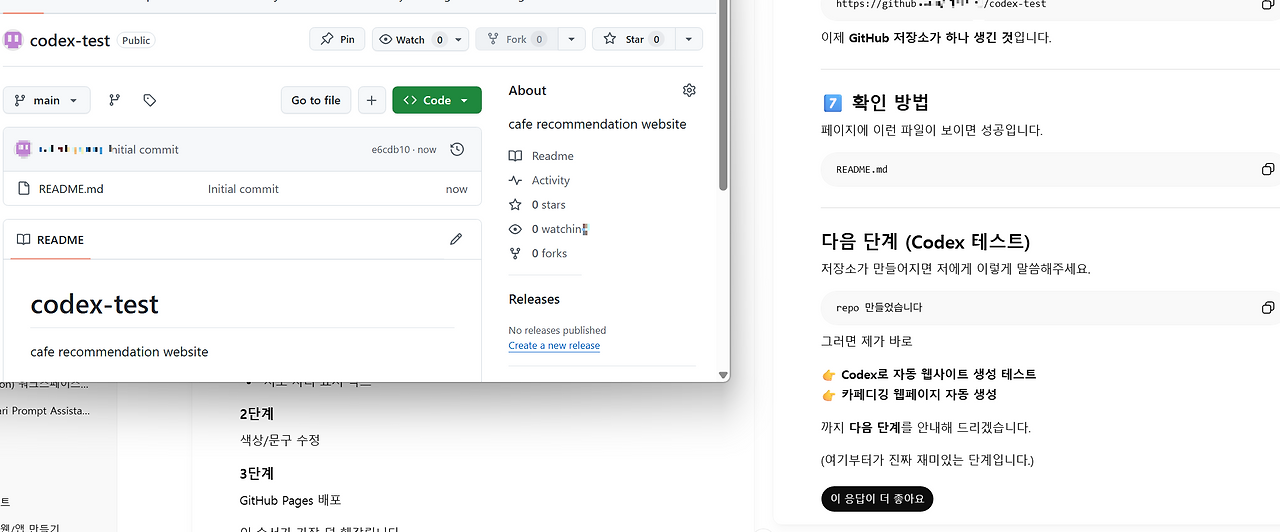Screen dimensions: 1280x532
Task: Click the Watch button
Action: pos(411,39)
